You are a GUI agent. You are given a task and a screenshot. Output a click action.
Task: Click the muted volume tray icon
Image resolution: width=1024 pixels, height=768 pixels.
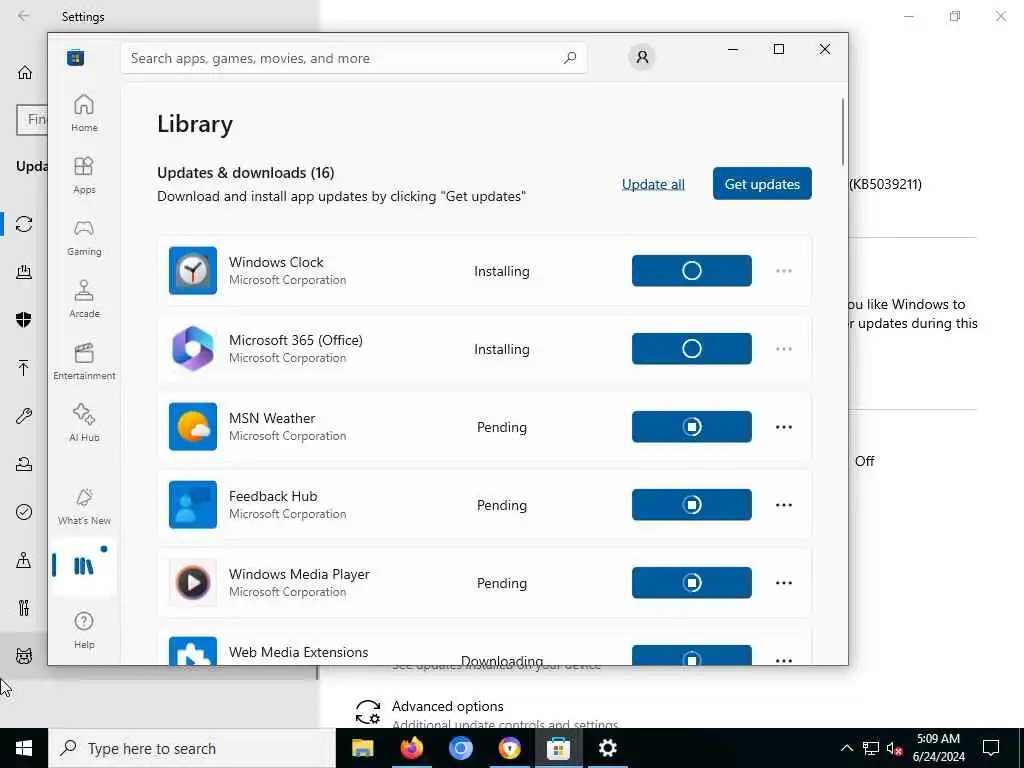click(x=895, y=749)
